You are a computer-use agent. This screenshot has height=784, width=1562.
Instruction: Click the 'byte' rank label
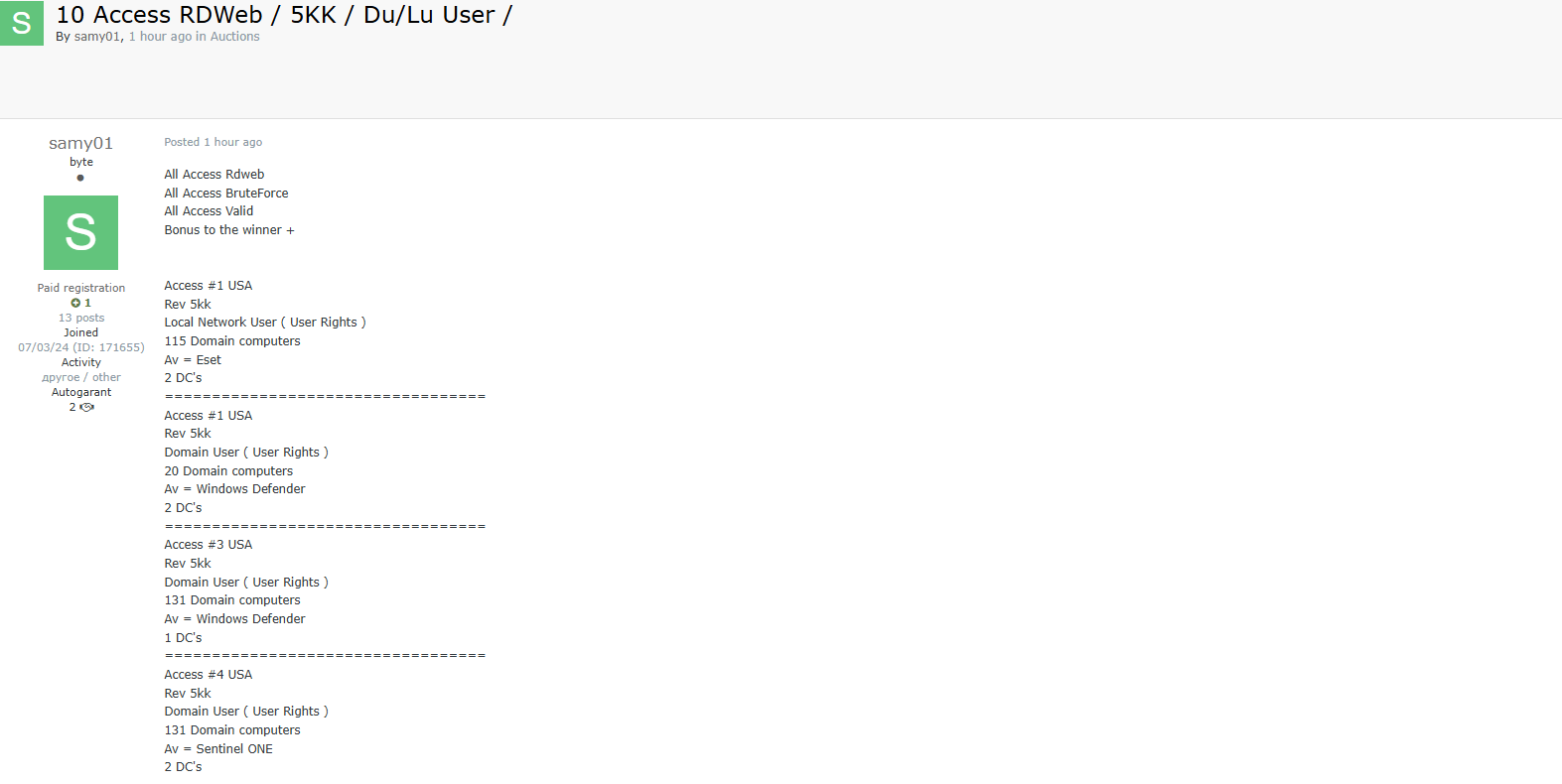pyautogui.click(x=81, y=162)
